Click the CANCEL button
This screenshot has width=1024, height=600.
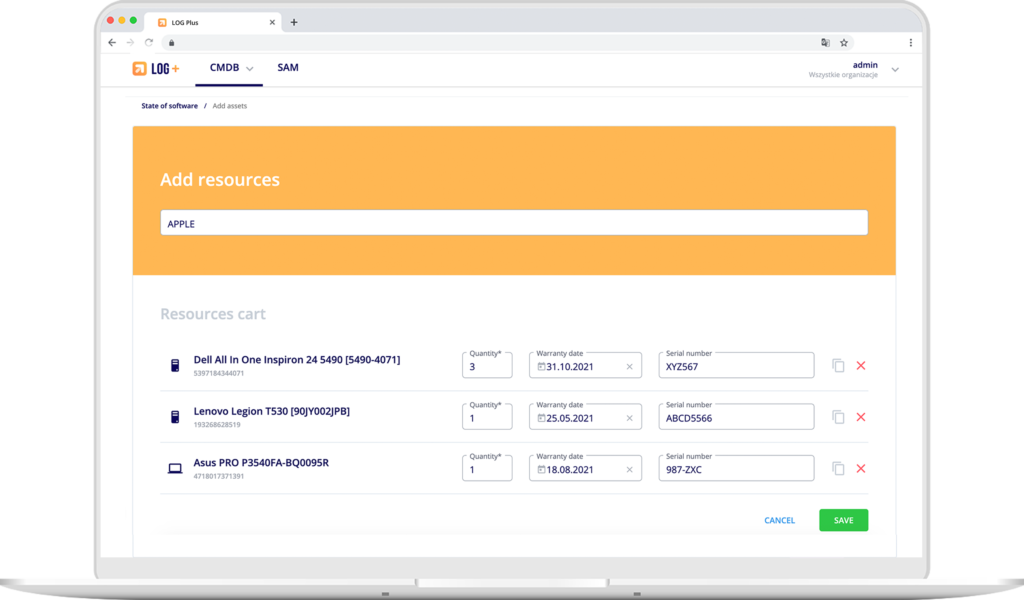click(780, 520)
